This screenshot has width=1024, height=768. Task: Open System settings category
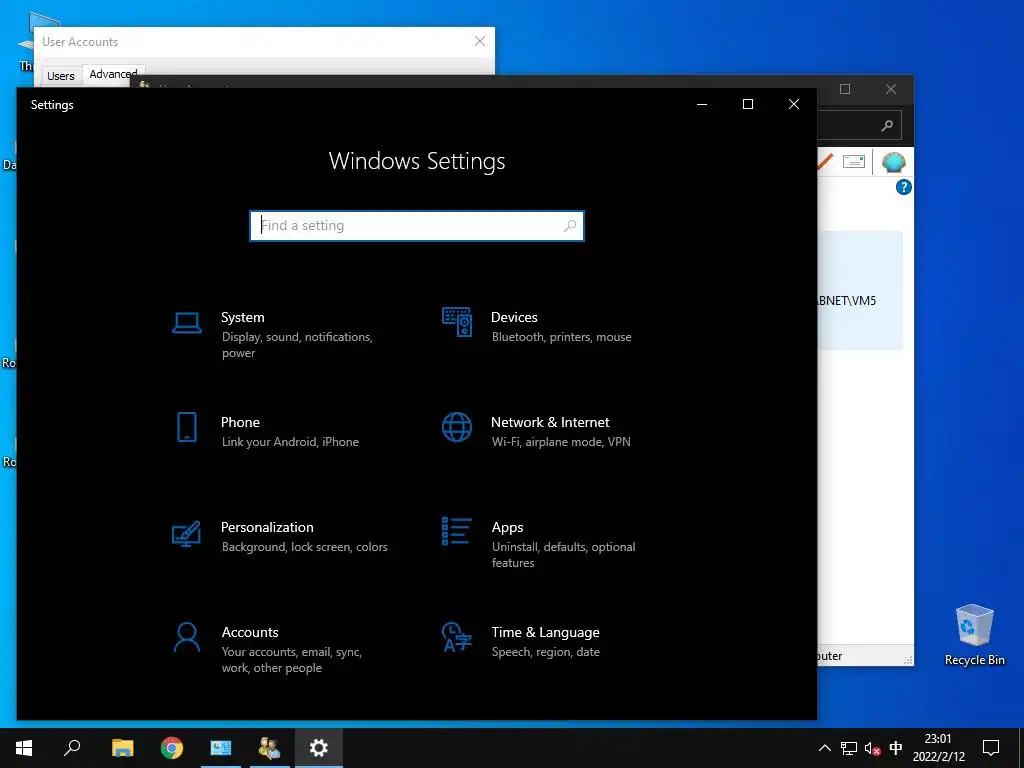[281, 335]
